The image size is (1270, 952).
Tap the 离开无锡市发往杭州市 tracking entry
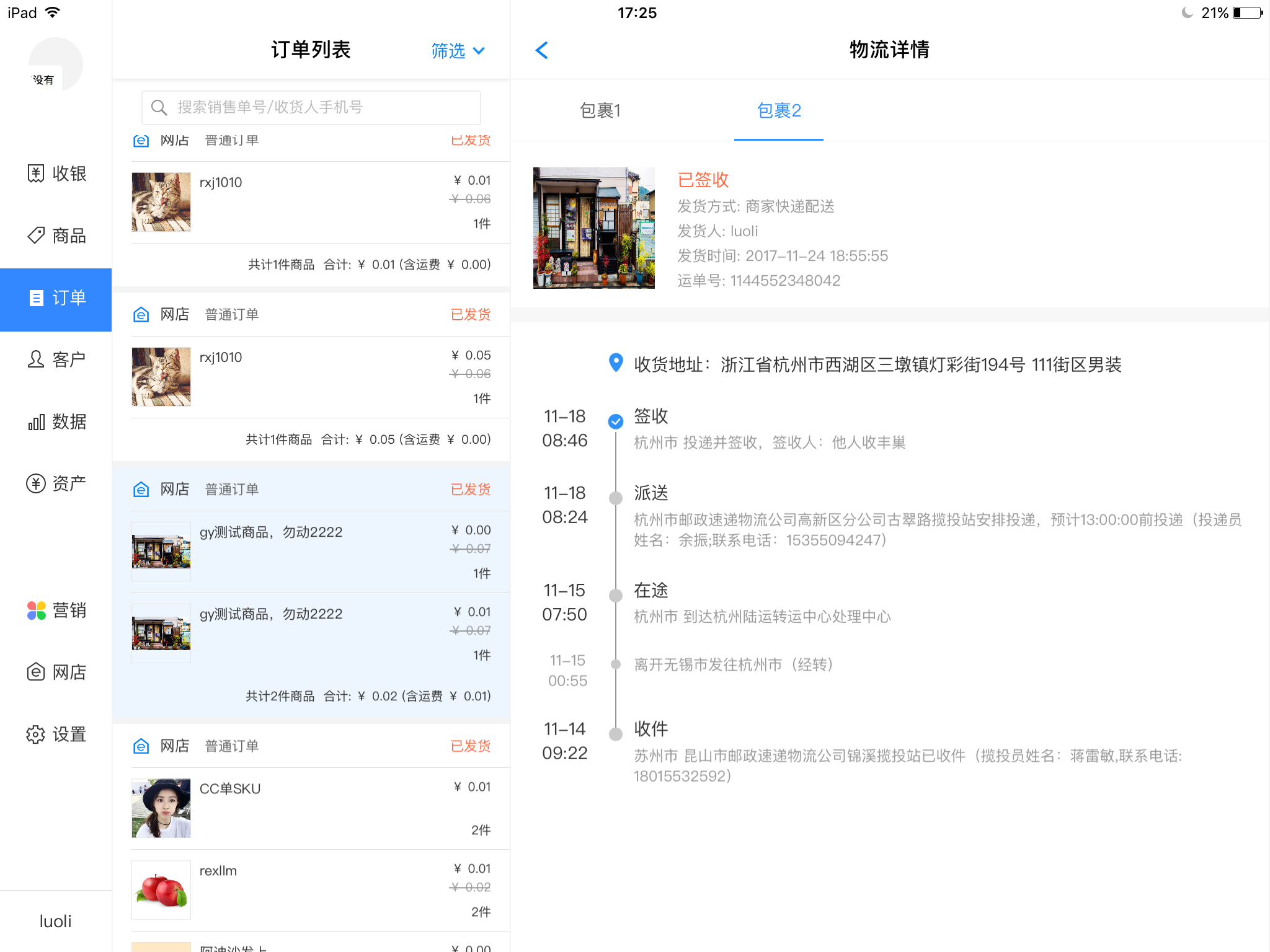[x=733, y=665]
